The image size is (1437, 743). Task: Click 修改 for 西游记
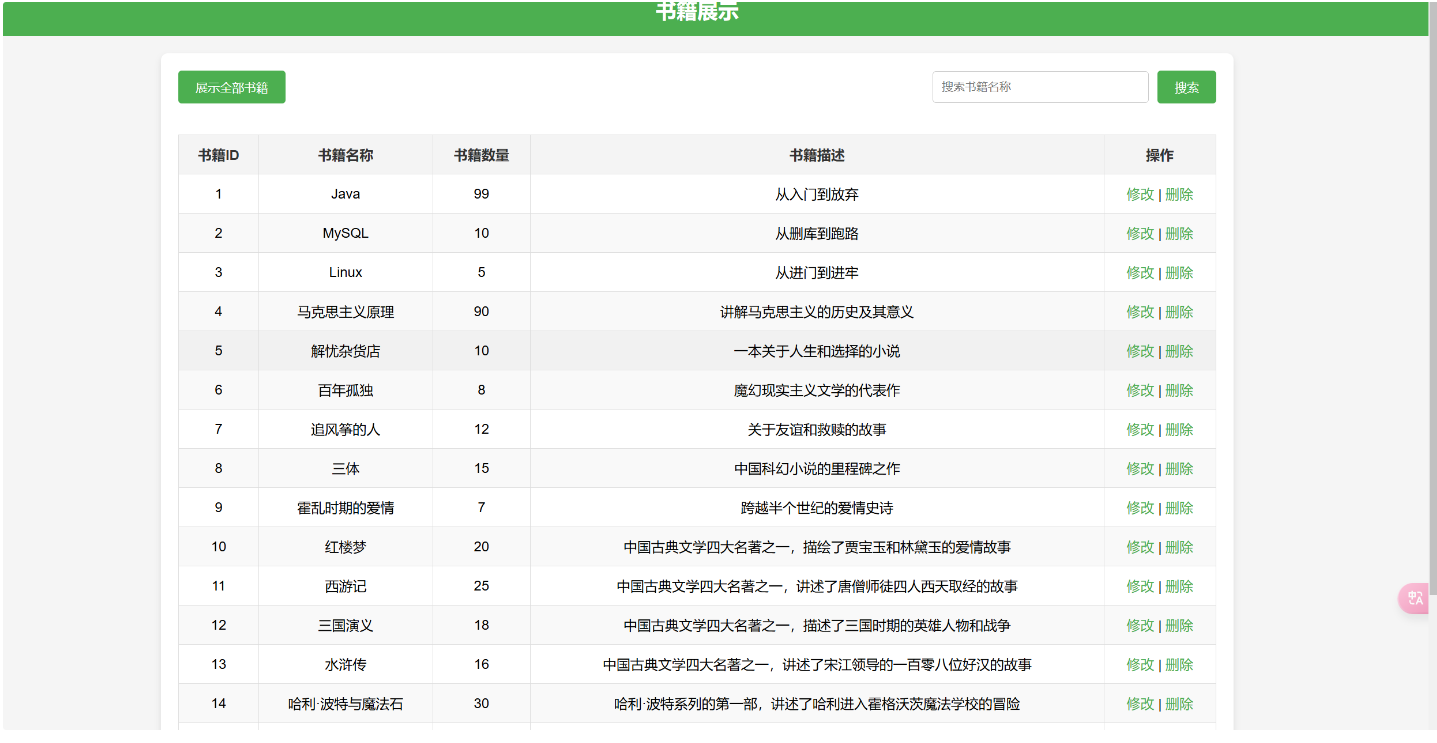1140,586
